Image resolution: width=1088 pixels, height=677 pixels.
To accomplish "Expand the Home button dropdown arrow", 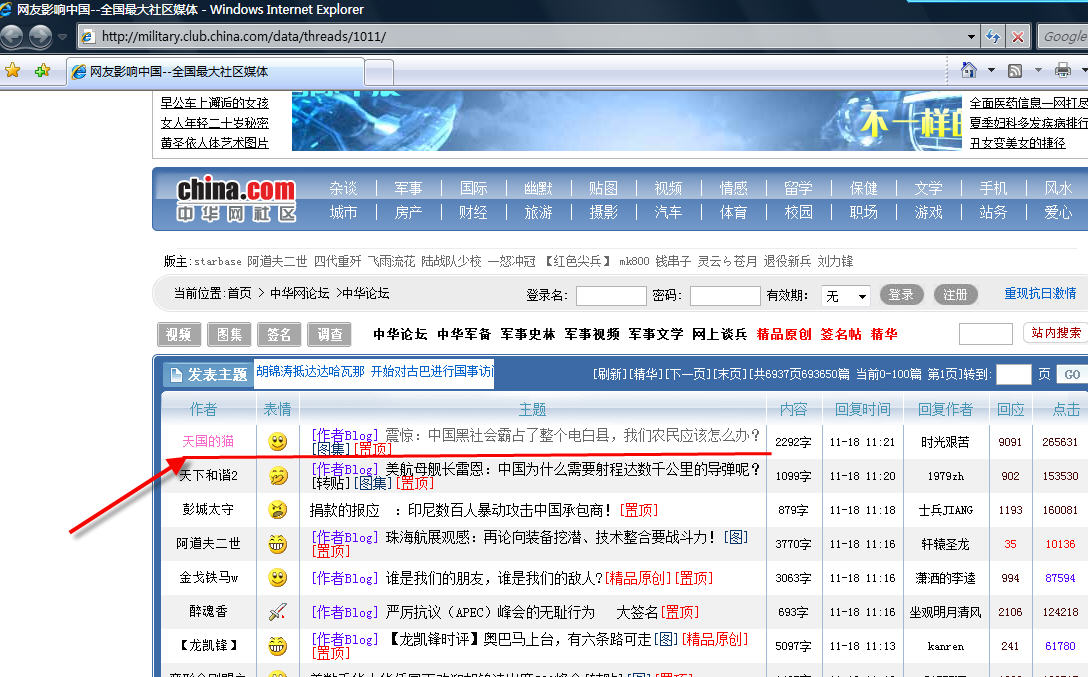I will pos(991,70).
